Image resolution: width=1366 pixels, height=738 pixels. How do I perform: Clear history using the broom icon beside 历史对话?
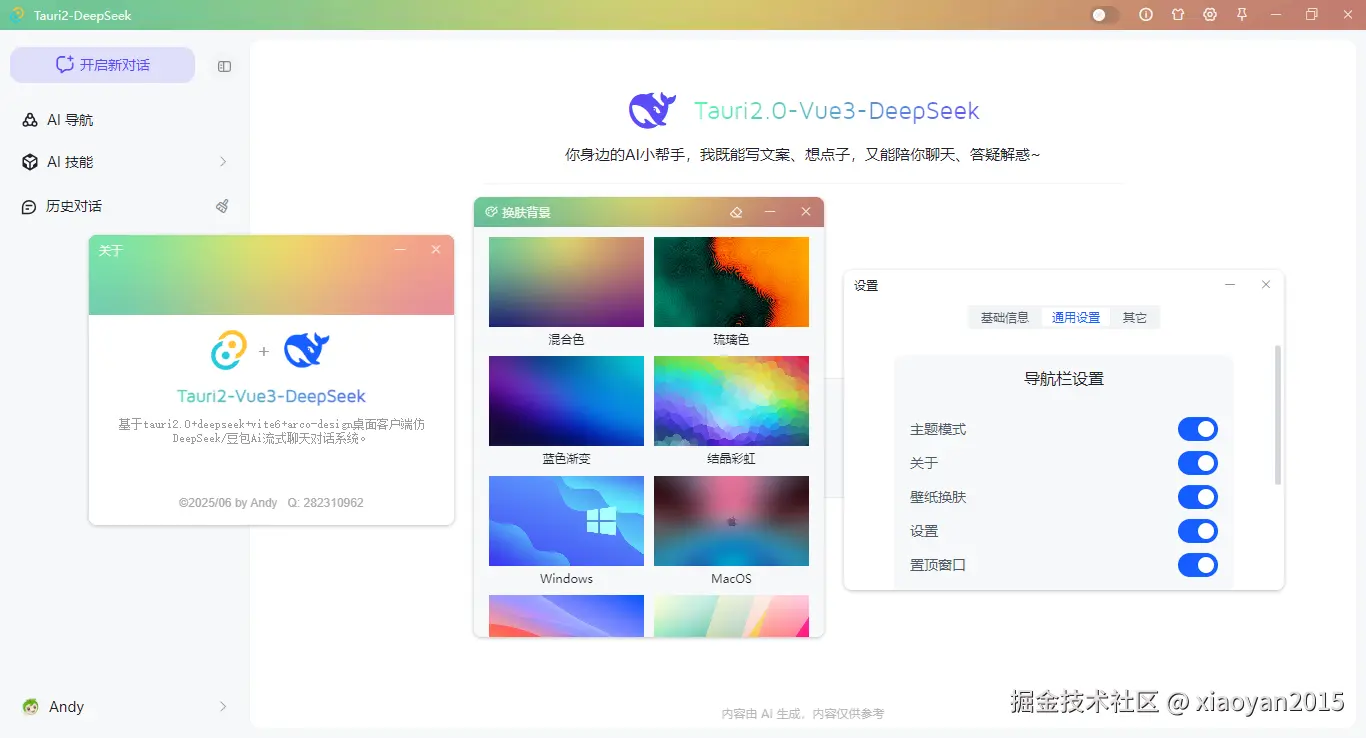click(x=222, y=206)
